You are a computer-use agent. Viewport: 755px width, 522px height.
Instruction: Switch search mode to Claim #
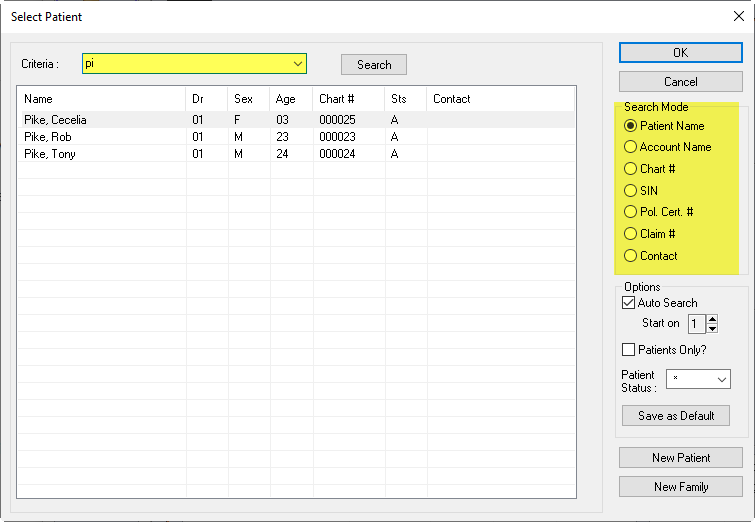[630, 234]
